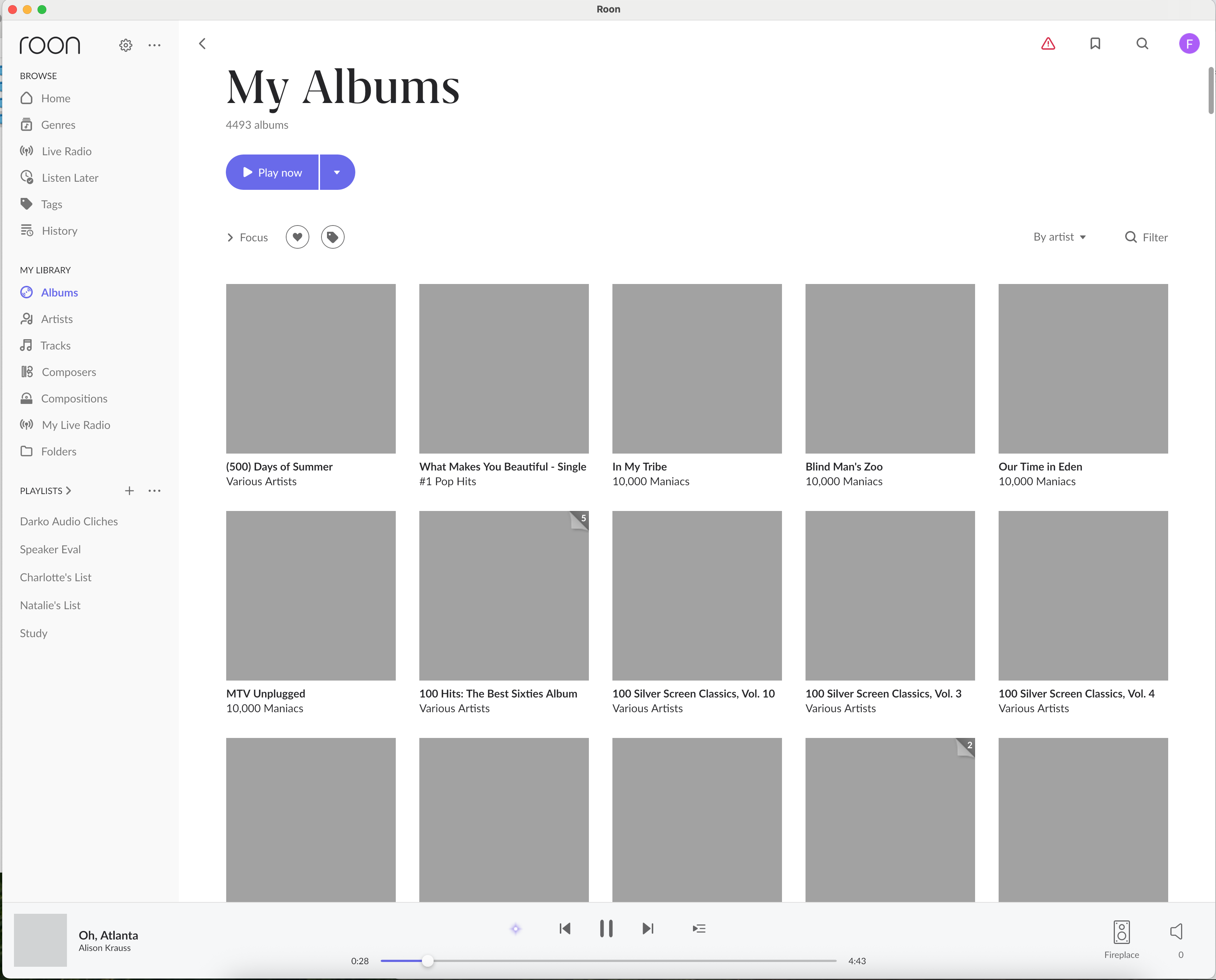This screenshot has width=1216, height=980.
Task: Open Tags
Action: (x=41, y=205)
